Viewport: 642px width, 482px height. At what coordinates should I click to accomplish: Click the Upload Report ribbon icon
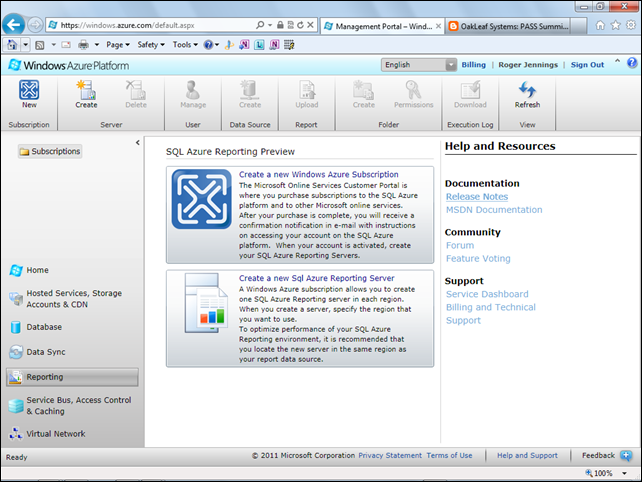click(307, 90)
